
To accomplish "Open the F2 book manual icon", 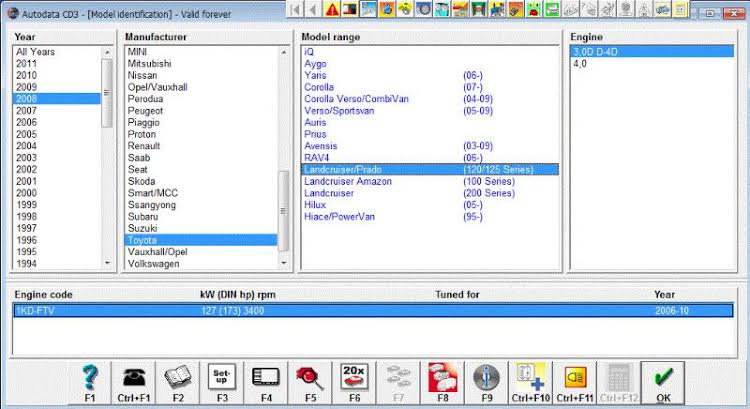I will click(x=177, y=378).
